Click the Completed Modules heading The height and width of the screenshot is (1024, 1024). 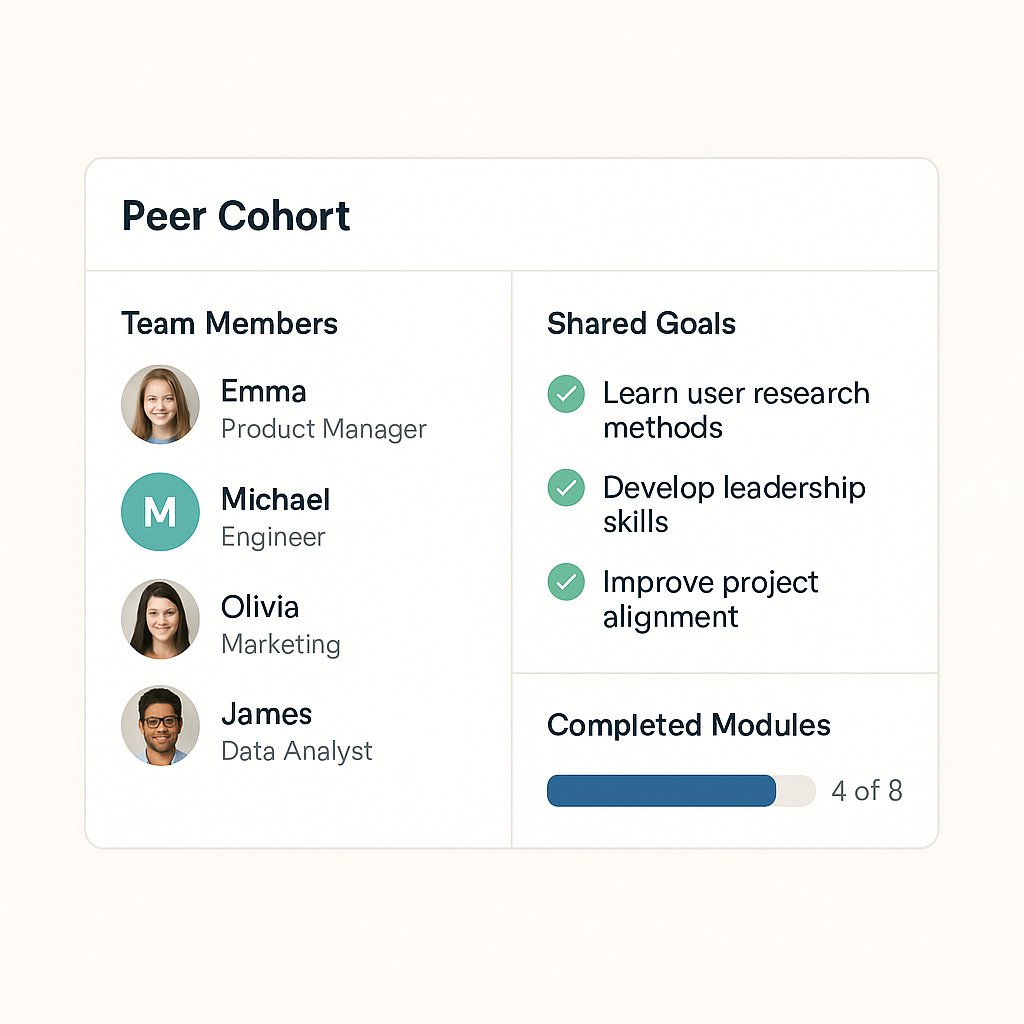point(688,725)
